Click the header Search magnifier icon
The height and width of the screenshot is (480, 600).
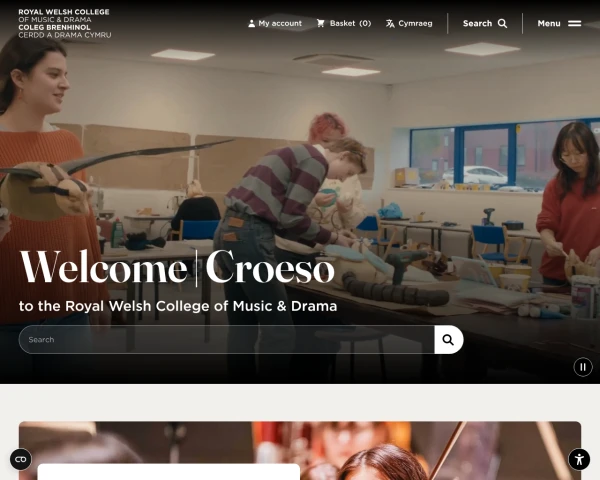click(502, 24)
